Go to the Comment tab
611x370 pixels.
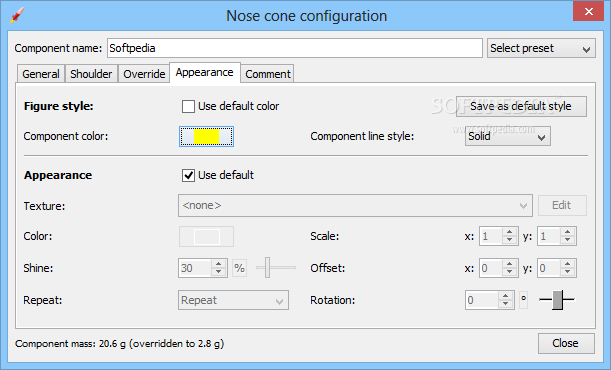(268, 74)
